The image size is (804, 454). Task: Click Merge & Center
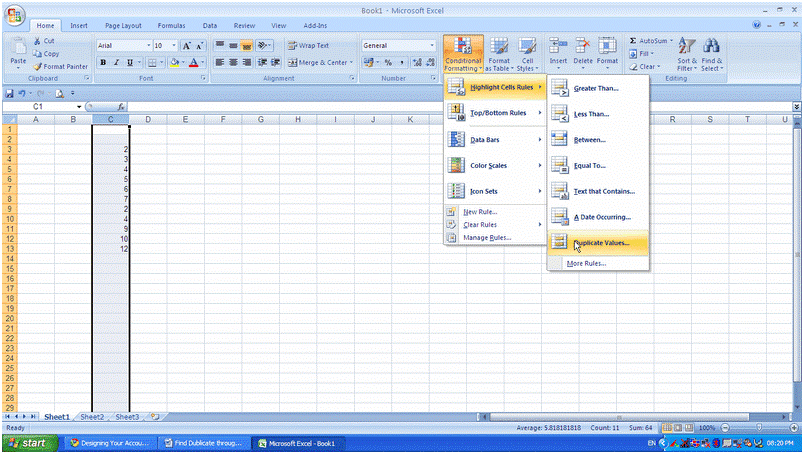coord(317,63)
